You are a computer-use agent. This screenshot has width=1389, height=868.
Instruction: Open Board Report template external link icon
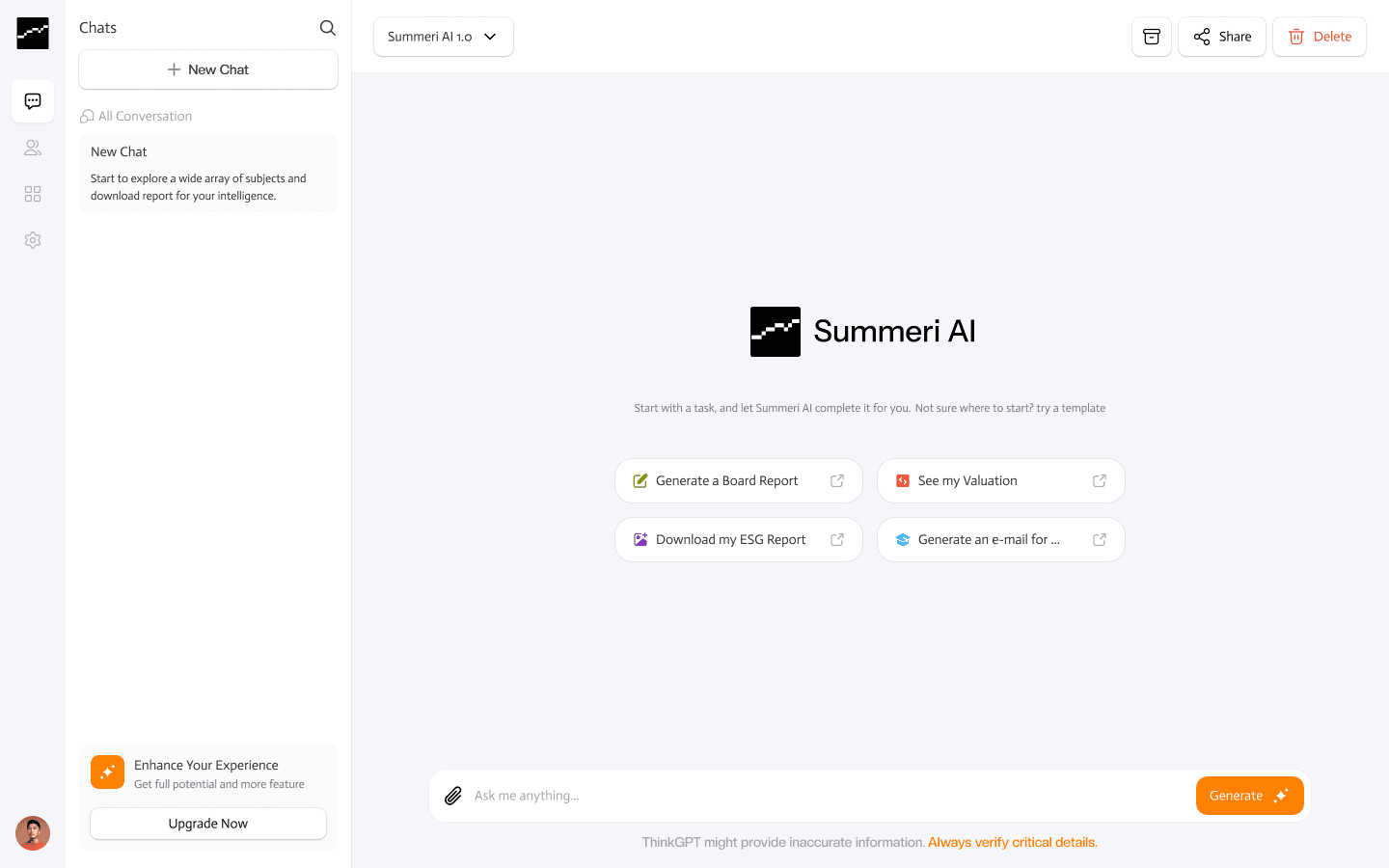pos(837,480)
